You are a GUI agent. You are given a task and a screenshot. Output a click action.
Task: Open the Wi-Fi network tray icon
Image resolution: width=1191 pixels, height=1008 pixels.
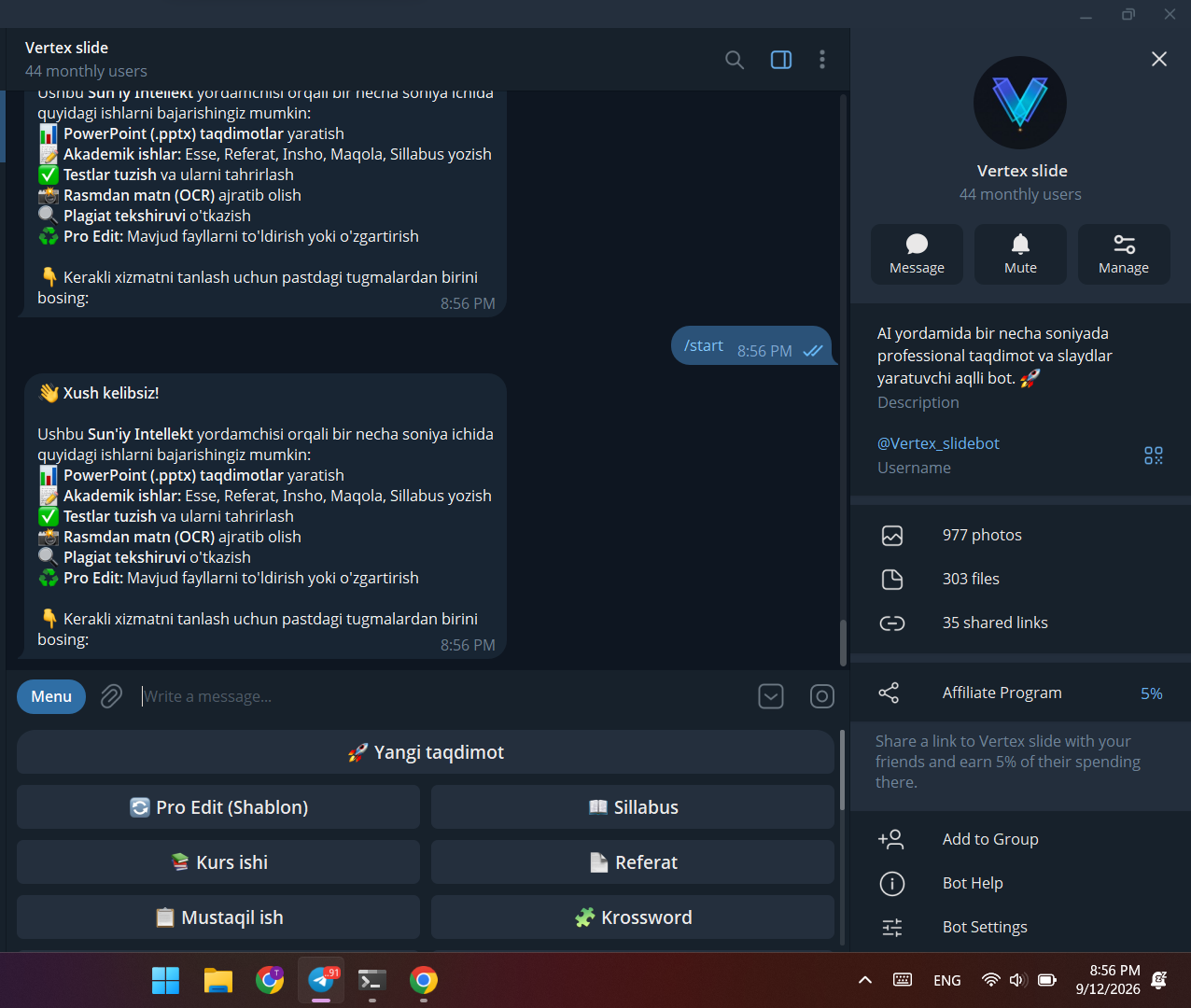click(990, 980)
